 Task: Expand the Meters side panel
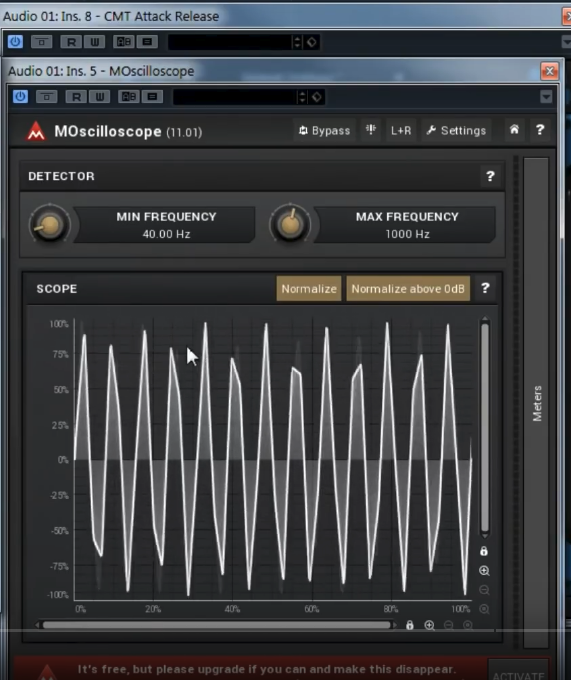click(536, 403)
